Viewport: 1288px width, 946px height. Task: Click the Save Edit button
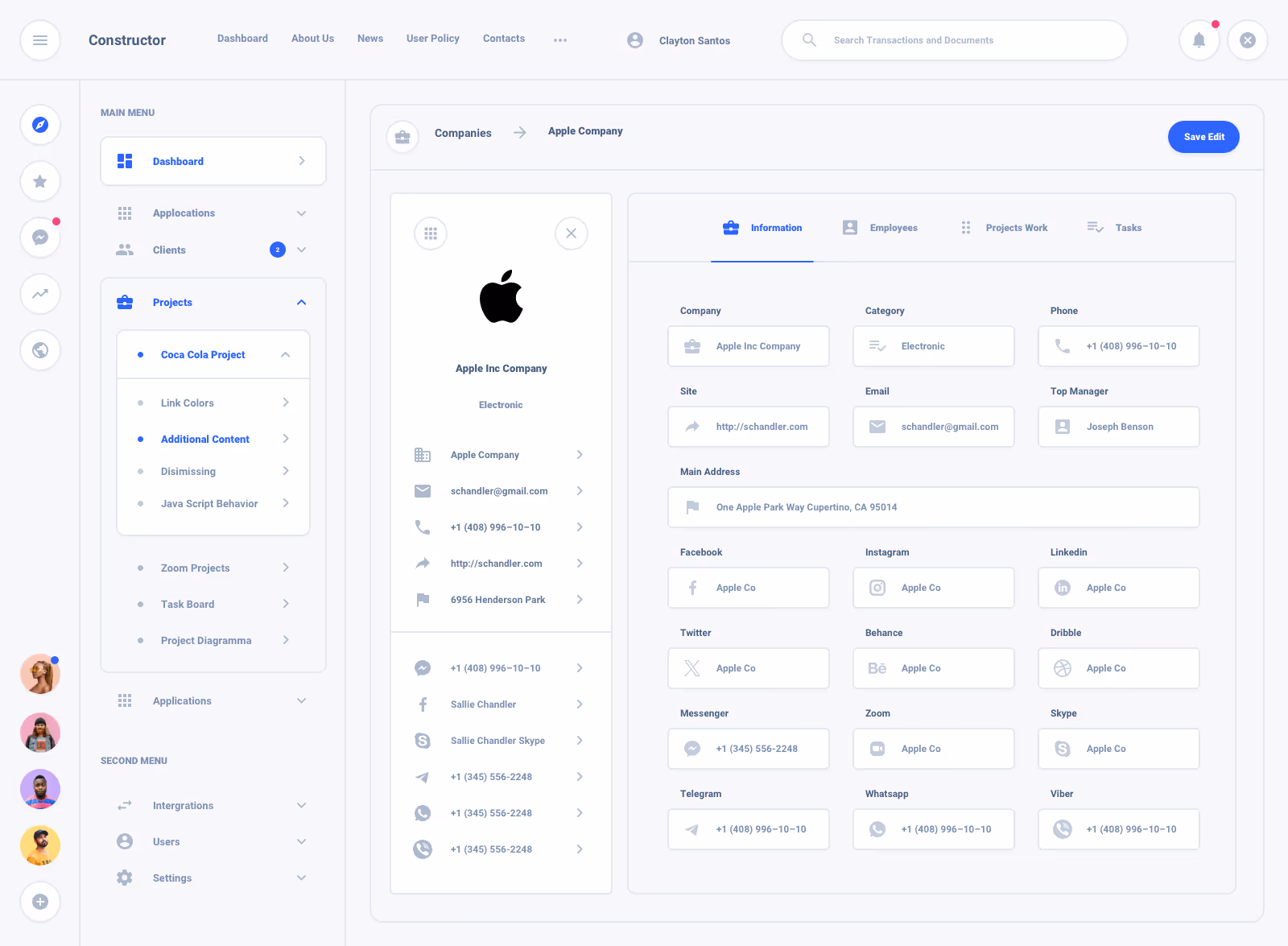pos(1203,137)
